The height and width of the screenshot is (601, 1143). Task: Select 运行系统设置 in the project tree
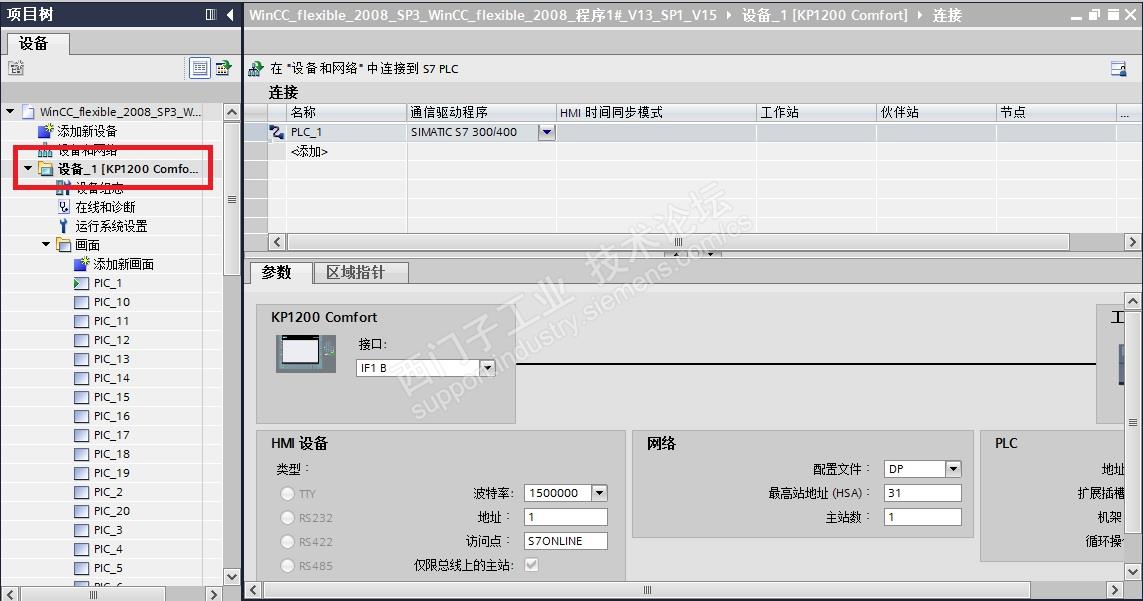tap(112, 226)
